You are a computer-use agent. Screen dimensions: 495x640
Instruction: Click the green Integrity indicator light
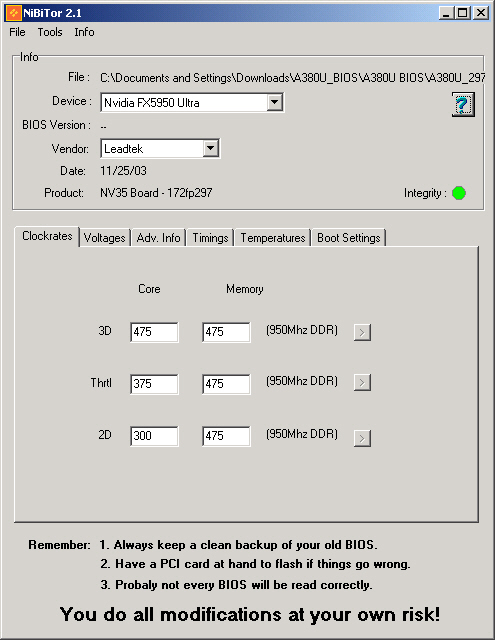pos(459,193)
